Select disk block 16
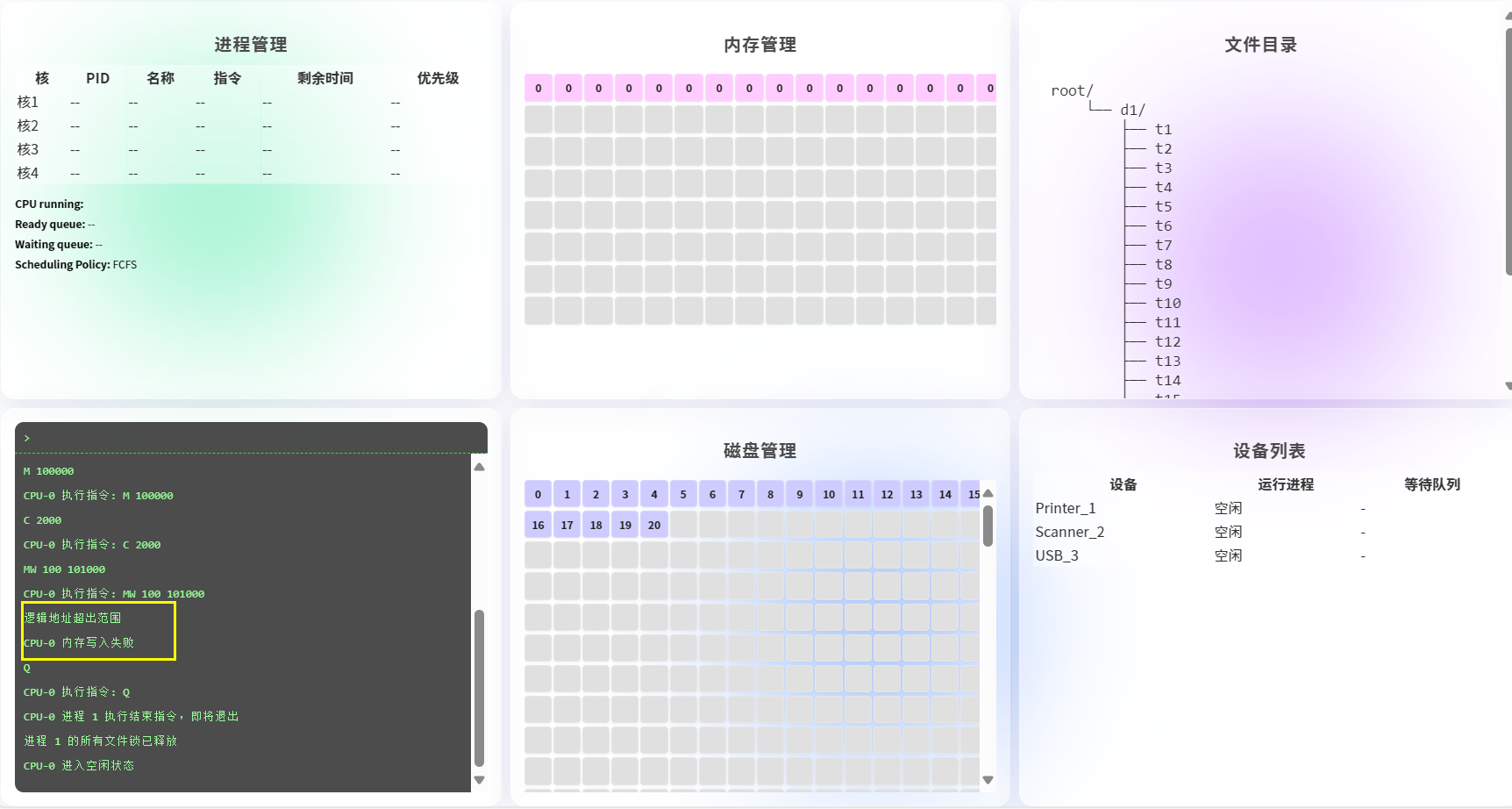This screenshot has height=809, width=1512. pos(538,525)
